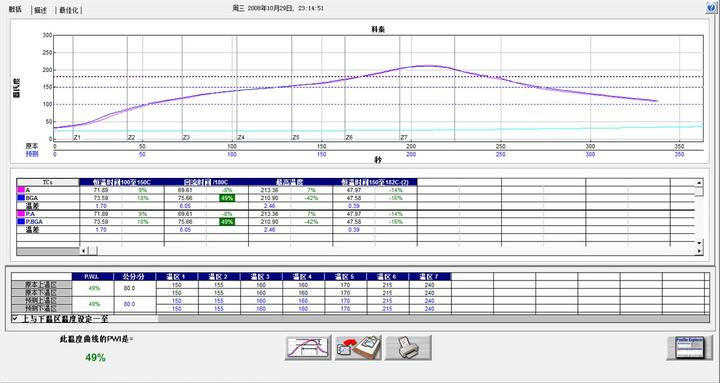Click the profile curve graph icon button
The height and width of the screenshot is (383, 720).
point(308,348)
